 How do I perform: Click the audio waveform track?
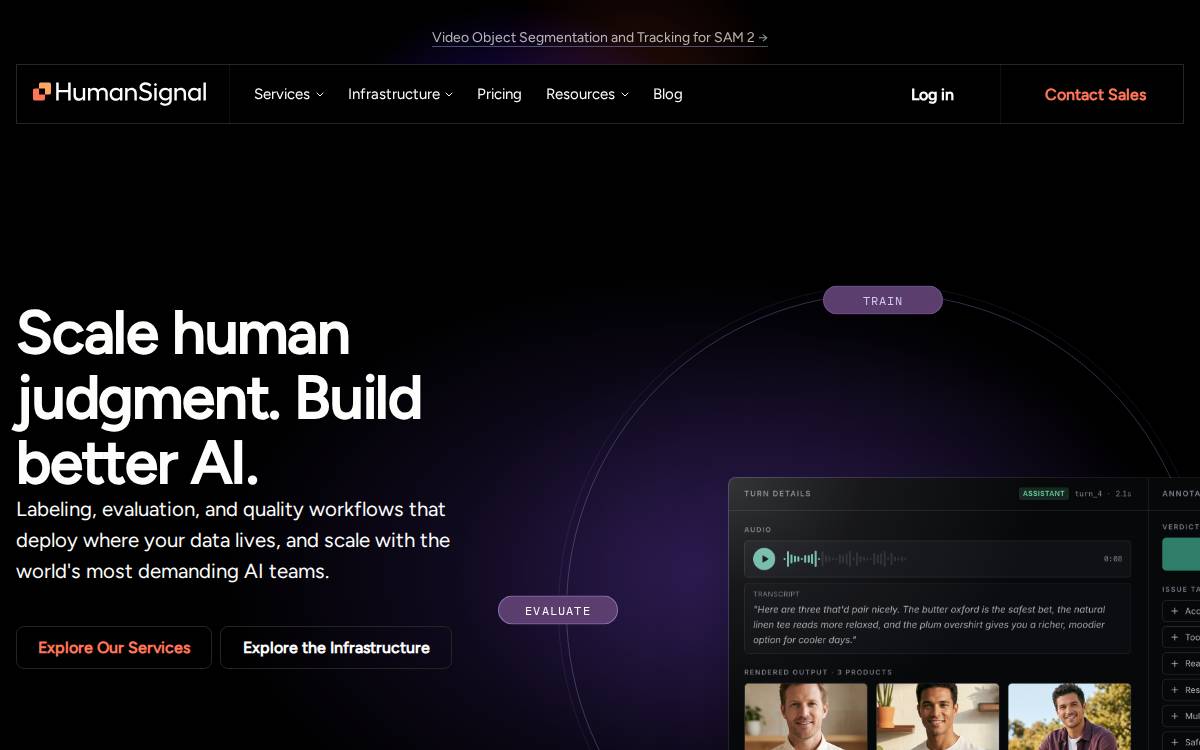coord(845,559)
